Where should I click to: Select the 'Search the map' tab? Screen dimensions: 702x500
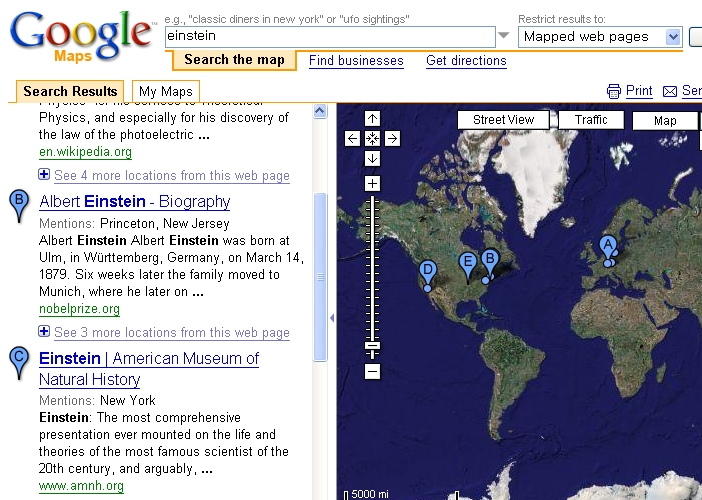click(234, 60)
